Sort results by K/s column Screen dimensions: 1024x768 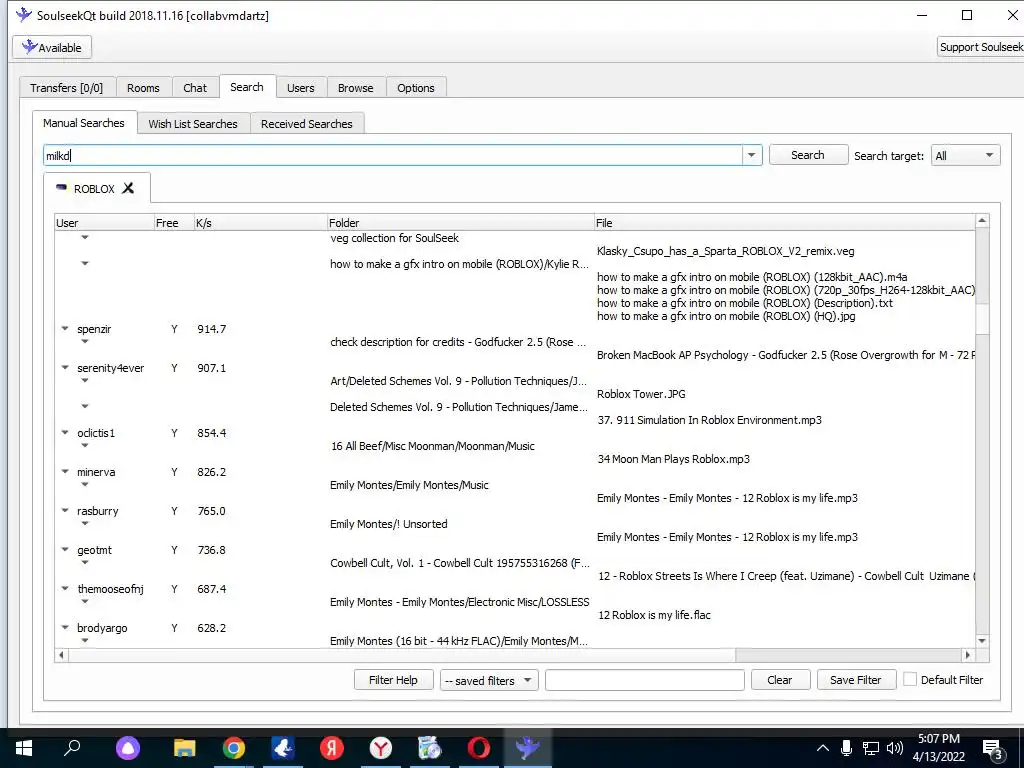click(x=260, y=223)
